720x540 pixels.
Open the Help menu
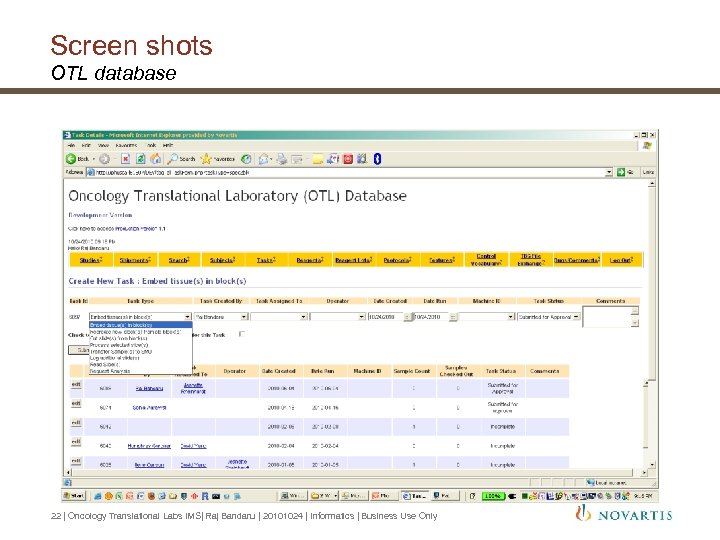pos(168,145)
